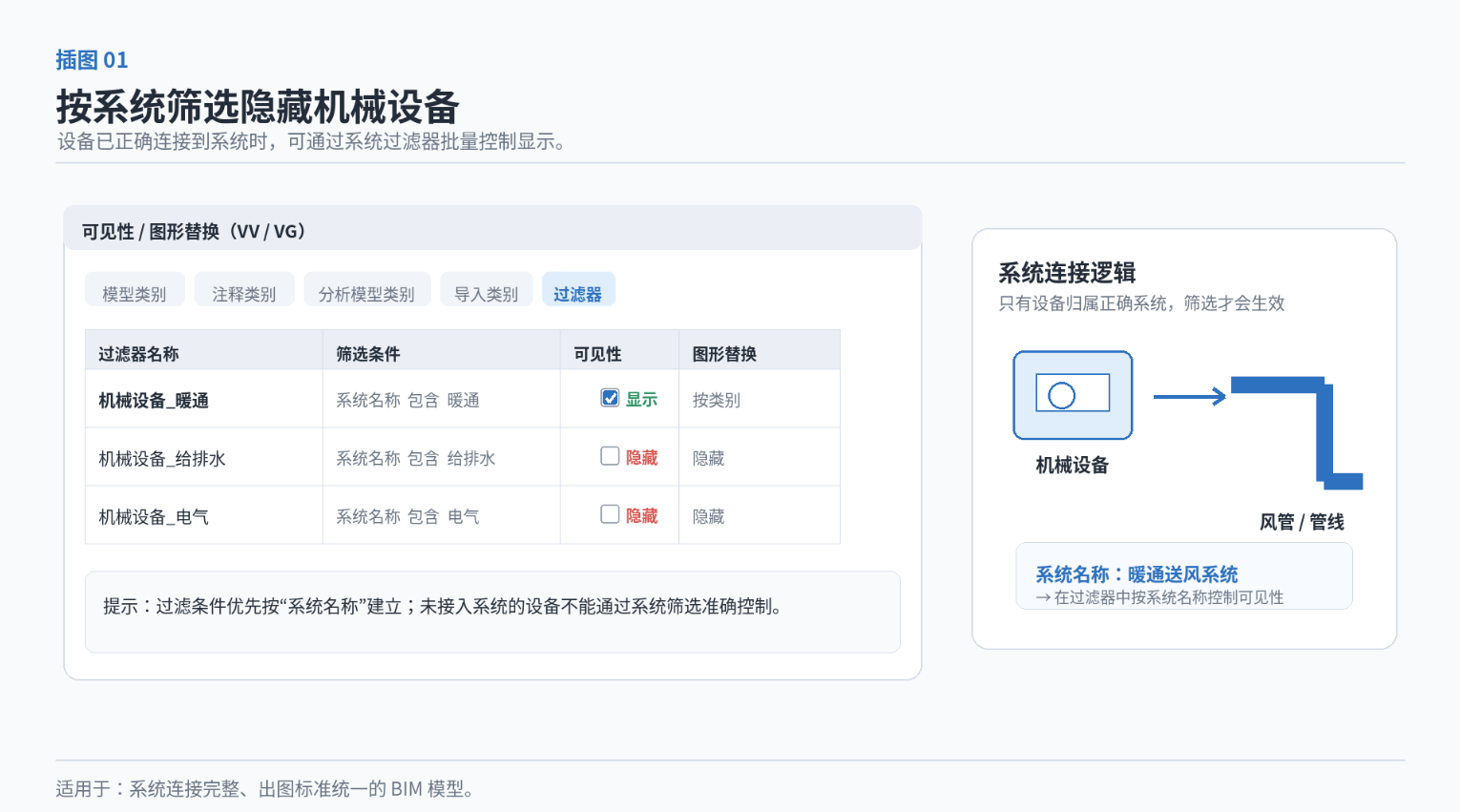
Task: Click the 筛选条件 column header
Action: pos(442,350)
